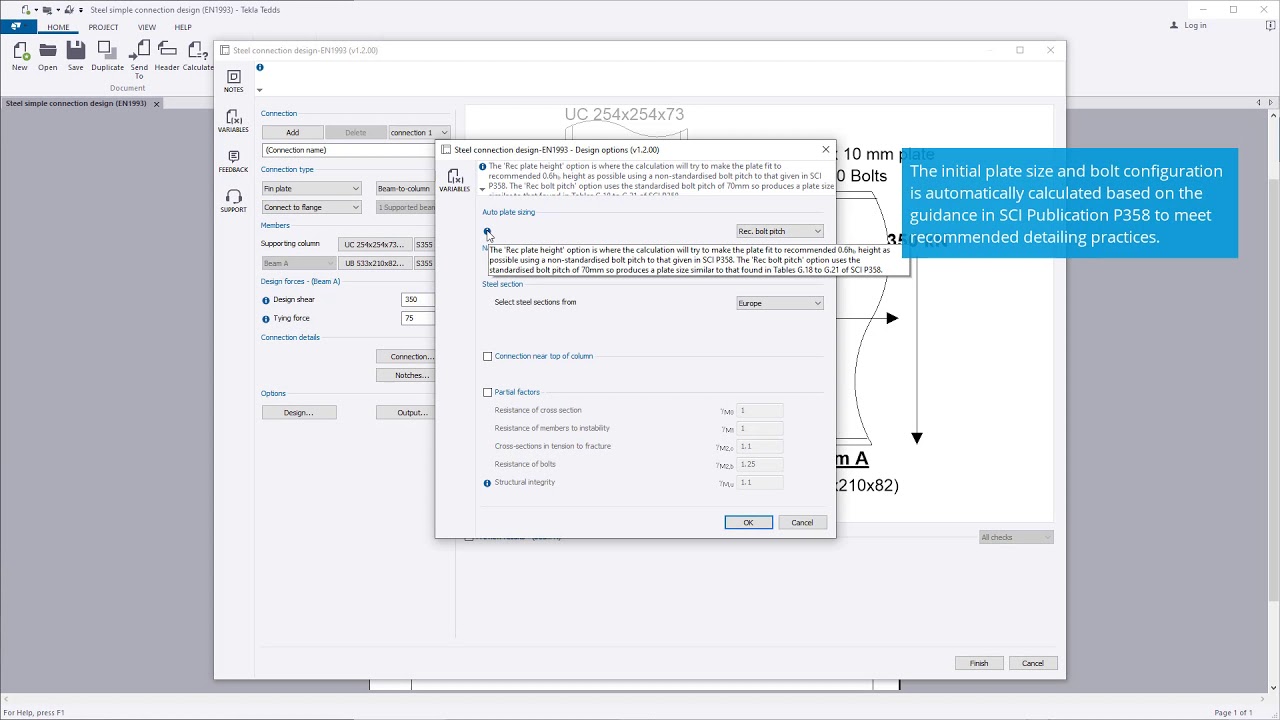Click info icon beside Design shear
Screen dimensions: 1280x720
(x=266, y=300)
